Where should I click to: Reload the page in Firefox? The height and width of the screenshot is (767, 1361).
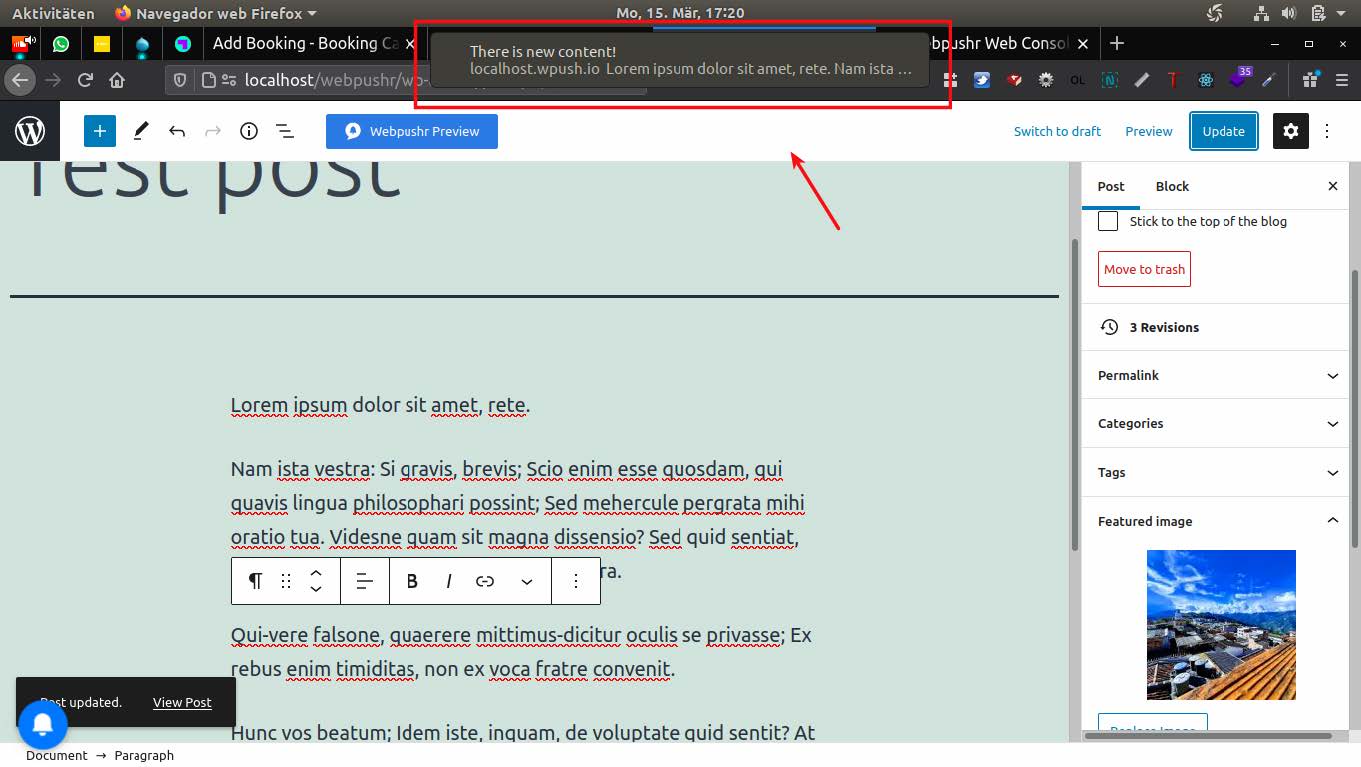pyautogui.click(x=86, y=80)
